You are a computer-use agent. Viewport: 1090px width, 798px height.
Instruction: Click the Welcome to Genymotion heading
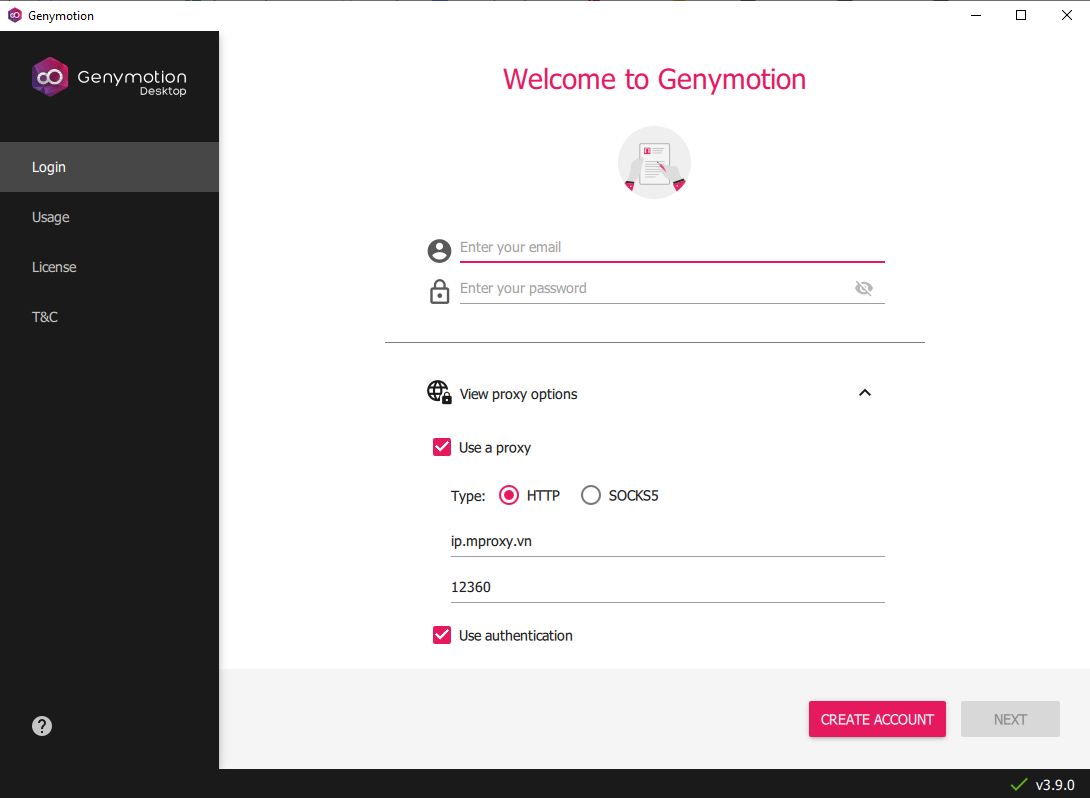tap(654, 79)
